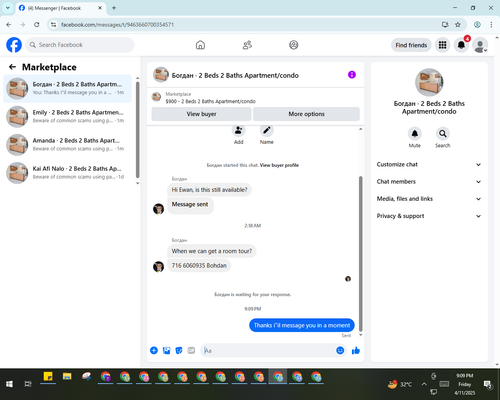Open File Explorer from the taskbar

coord(67,377)
